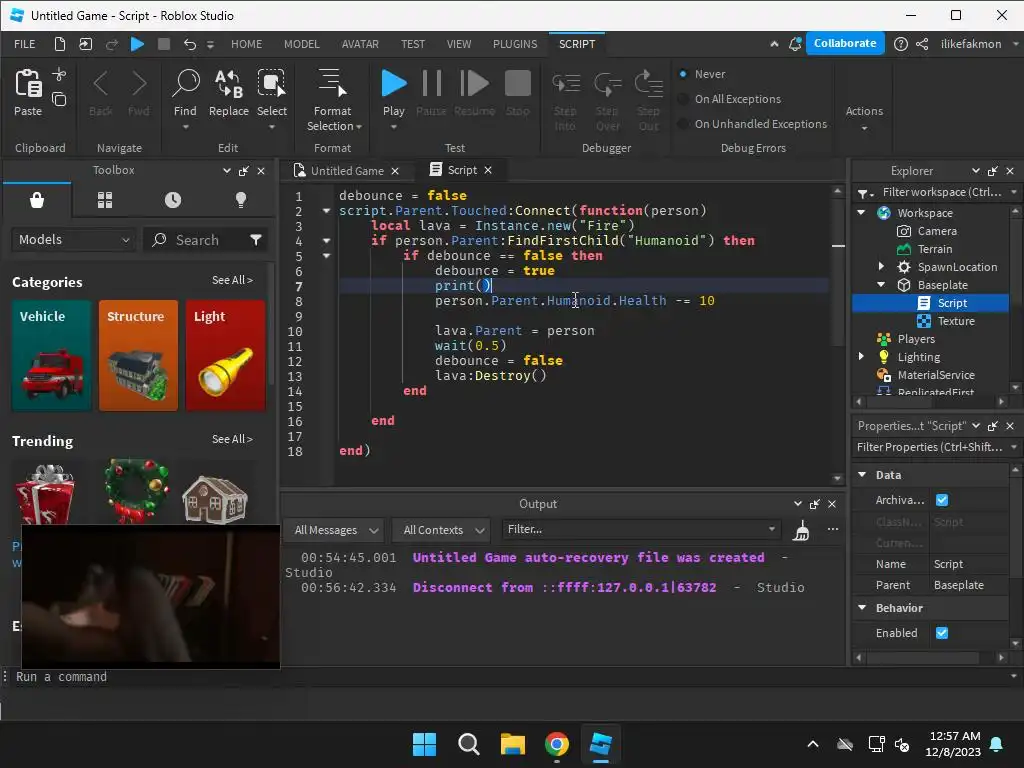Collapse the Behavior properties section
The image size is (1024, 768).
(x=862, y=608)
